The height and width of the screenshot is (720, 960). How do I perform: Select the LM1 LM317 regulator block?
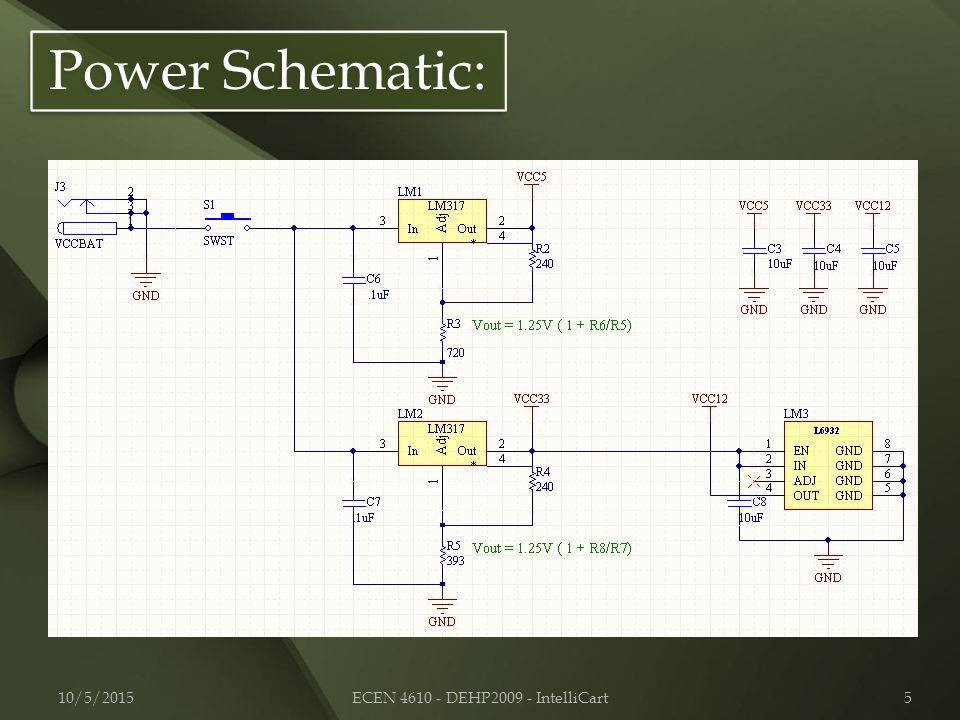442,221
